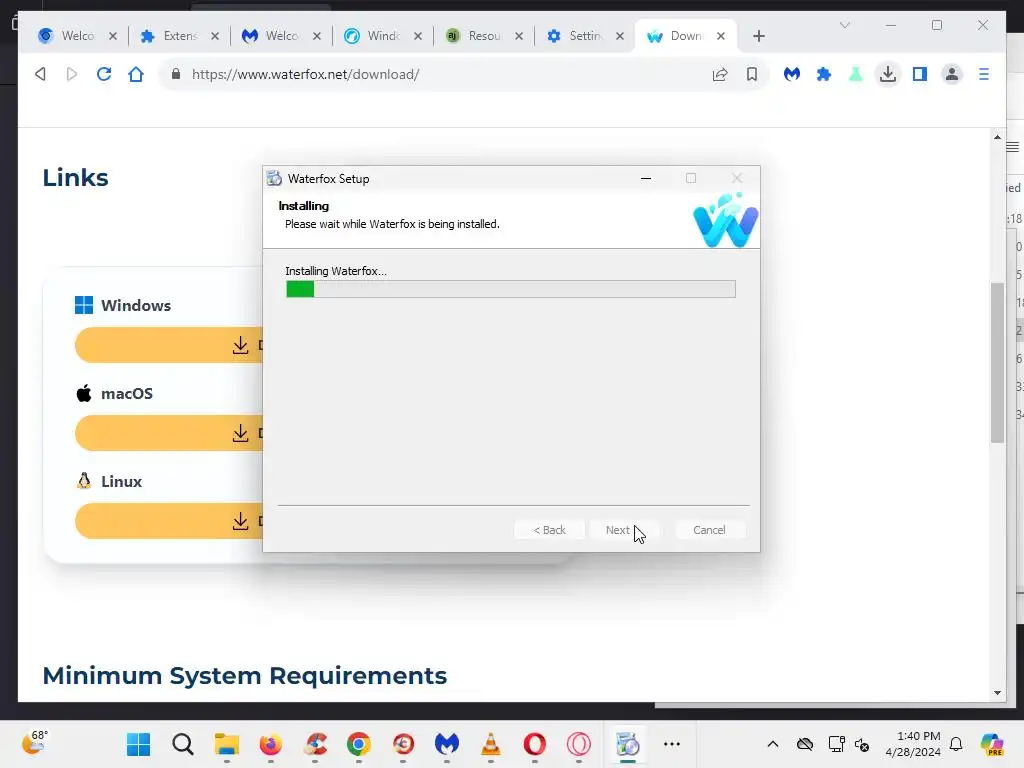The image size is (1024, 768).
Task: Open Malwarebytes from the taskbar
Action: click(447, 744)
